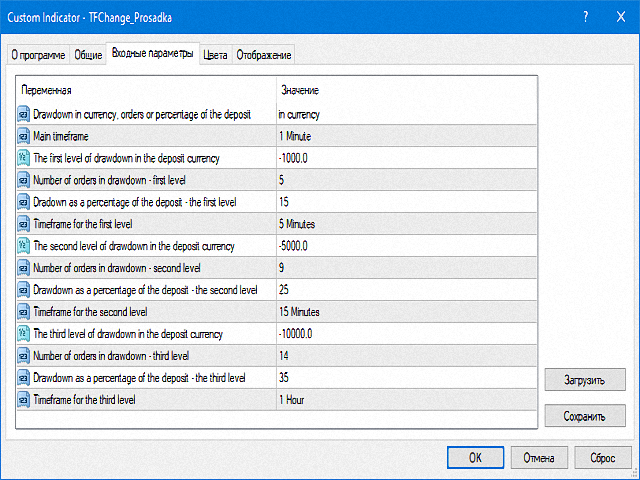Screen dimensions: 640x480
Task: Select icon beside Timeframe for the second level
Action: [x=24, y=312]
